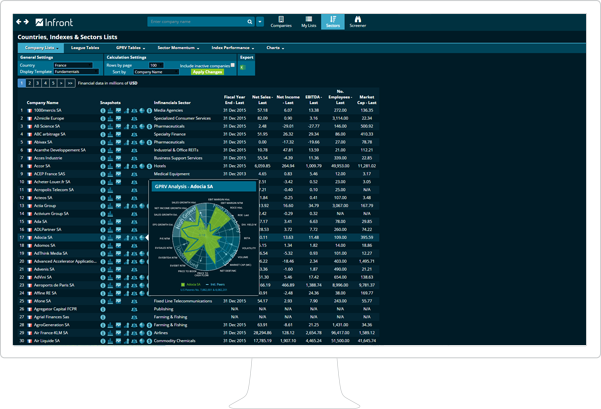Export the list to Excel
The width and height of the screenshot is (601, 409).
point(242,67)
